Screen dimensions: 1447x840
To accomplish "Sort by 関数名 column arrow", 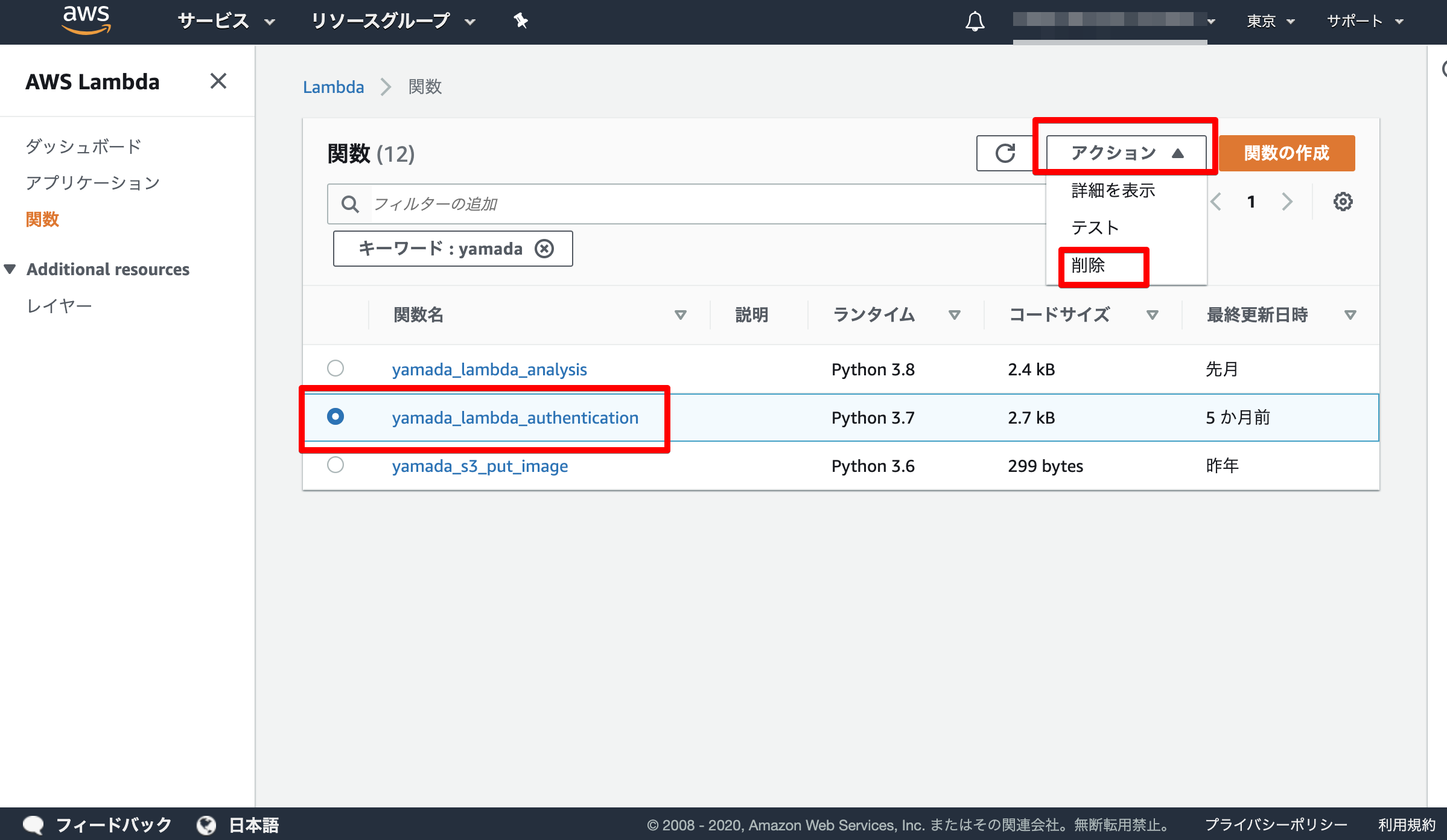I will coord(680,315).
